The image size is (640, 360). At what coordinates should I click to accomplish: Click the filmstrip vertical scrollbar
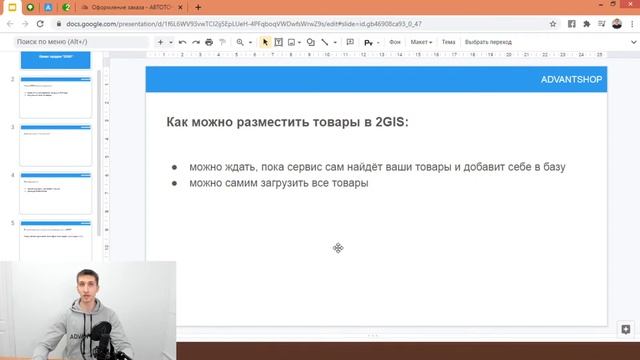[x=99, y=153]
